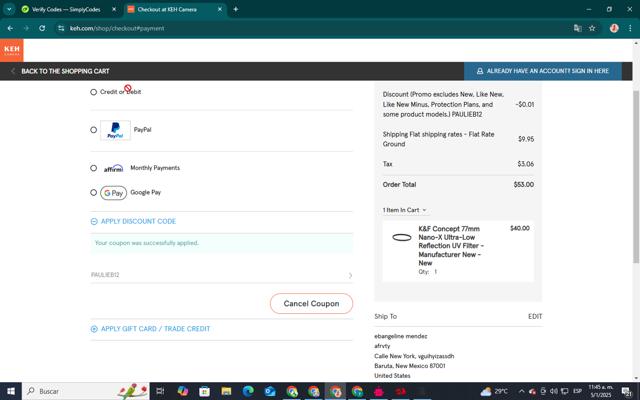
Task: Click the -$0.01 discount amount
Action: 525,104
